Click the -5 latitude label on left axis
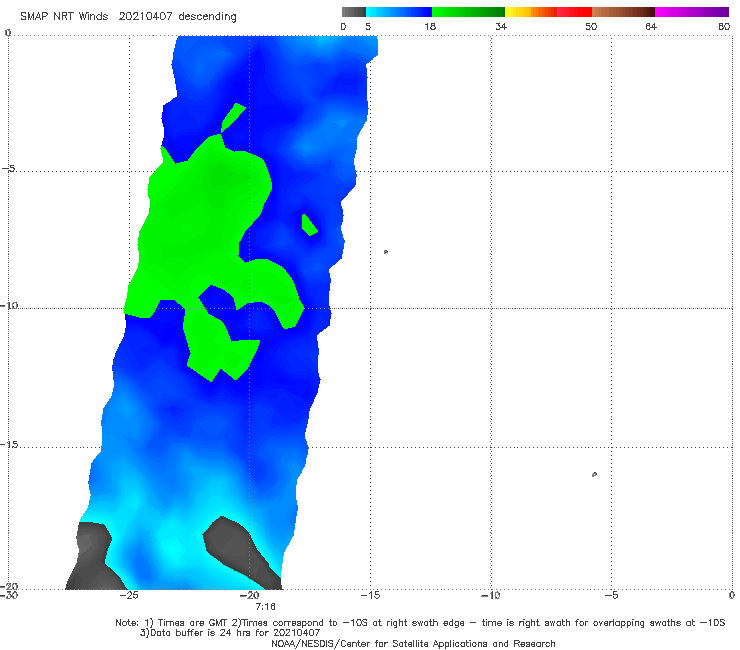 click(x=8, y=168)
